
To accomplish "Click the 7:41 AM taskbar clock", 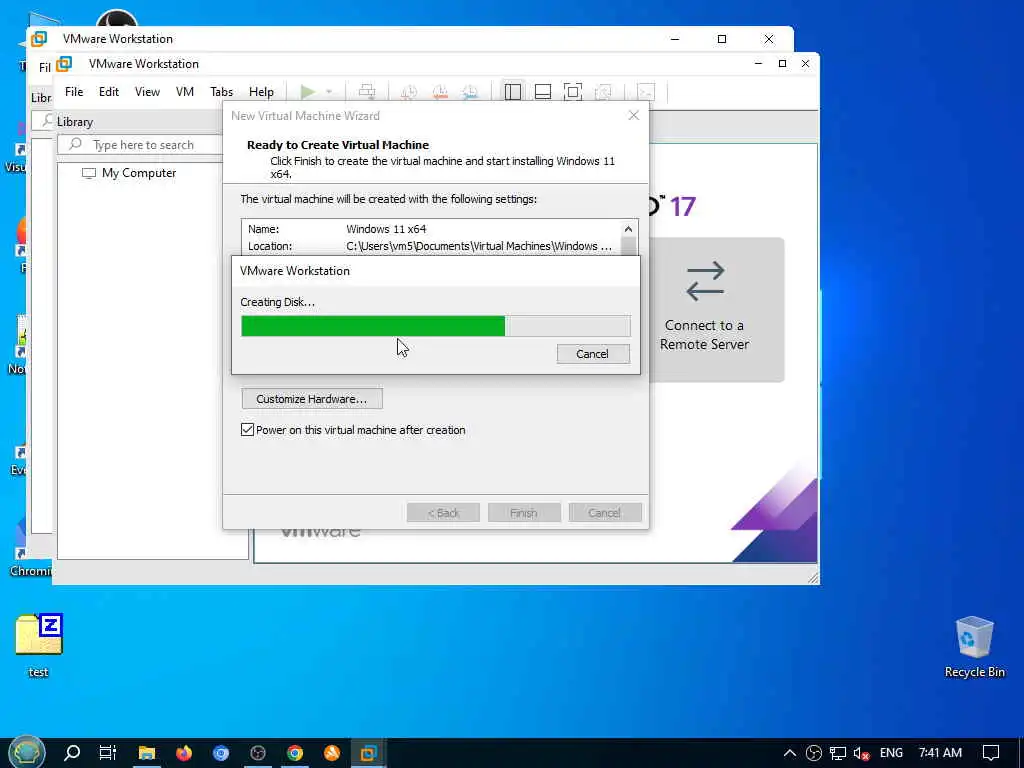I will [940, 753].
